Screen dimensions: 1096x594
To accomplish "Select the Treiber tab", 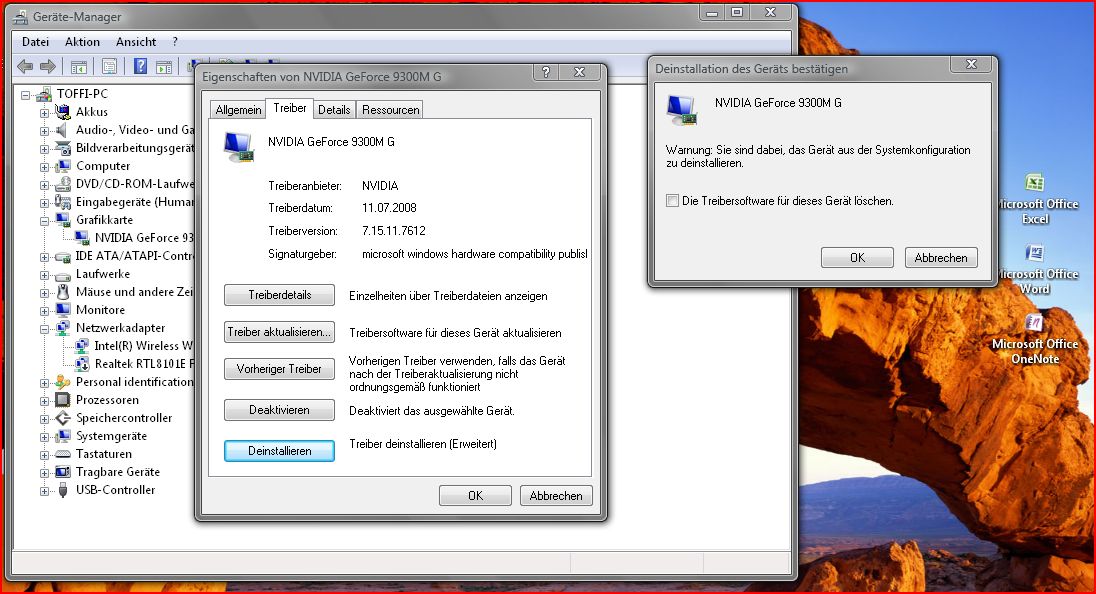I will 289,108.
